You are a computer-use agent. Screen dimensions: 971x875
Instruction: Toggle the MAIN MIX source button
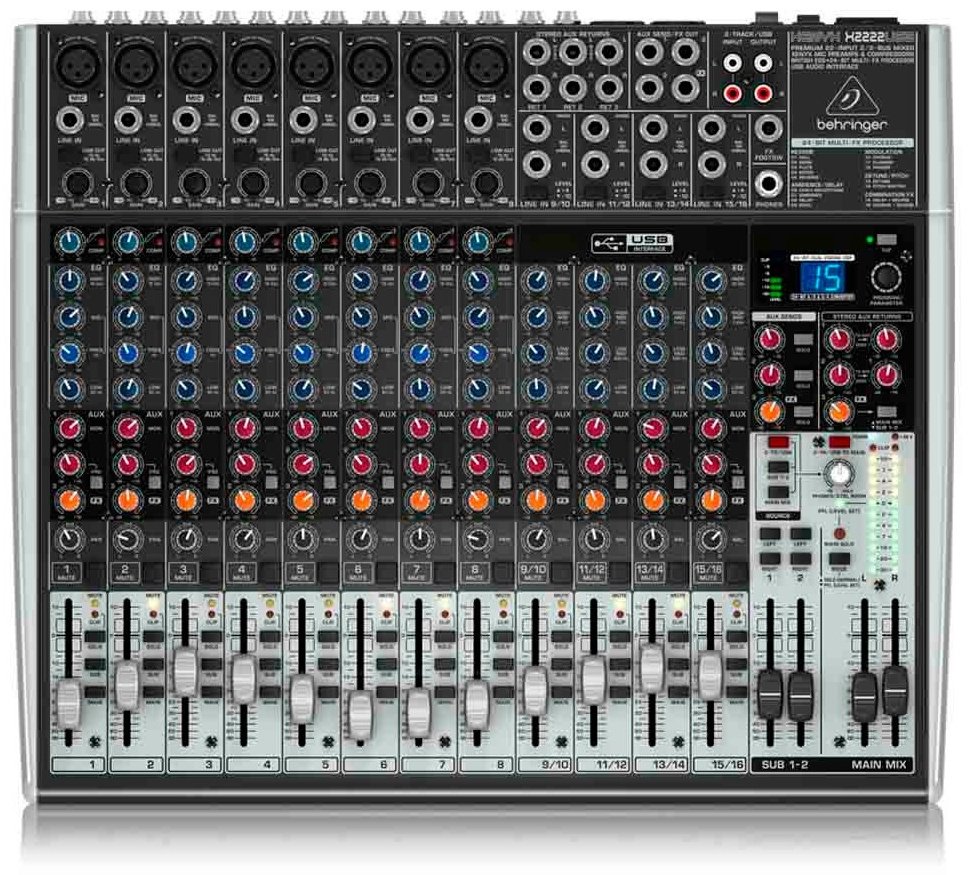click(778, 493)
